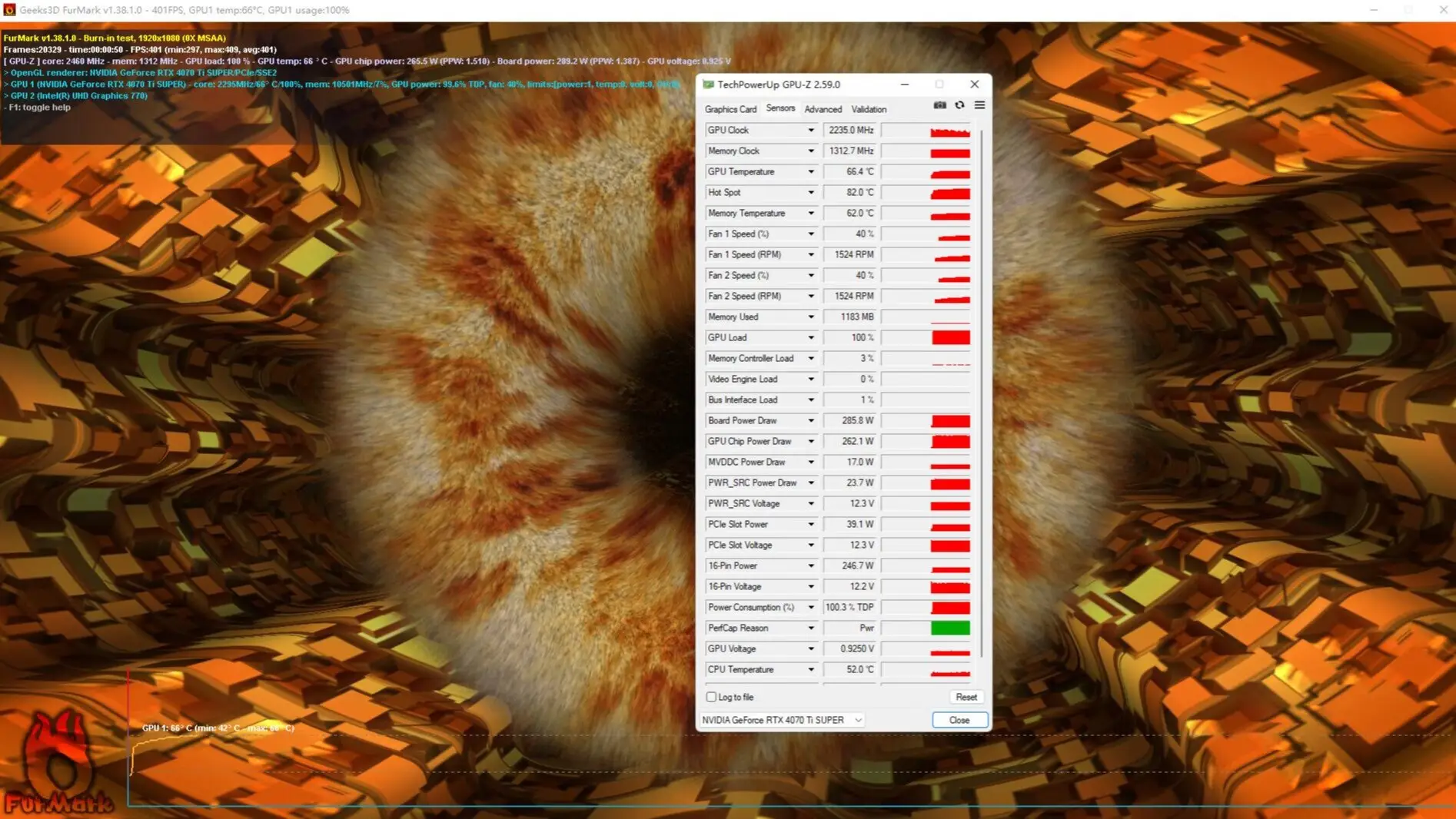
Task: Click the 16-Pin Power value 246.7 W
Action: (849, 566)
